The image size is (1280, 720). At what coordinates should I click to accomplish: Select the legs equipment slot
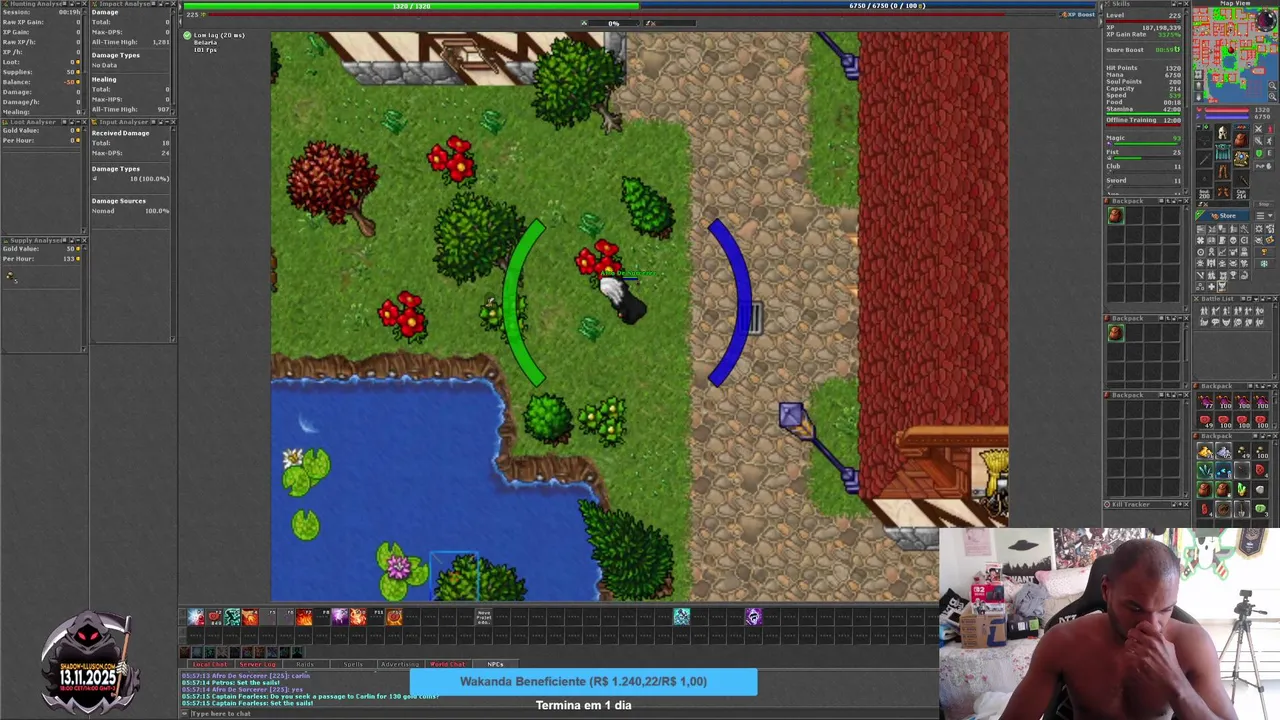(x=1222, y=171)
